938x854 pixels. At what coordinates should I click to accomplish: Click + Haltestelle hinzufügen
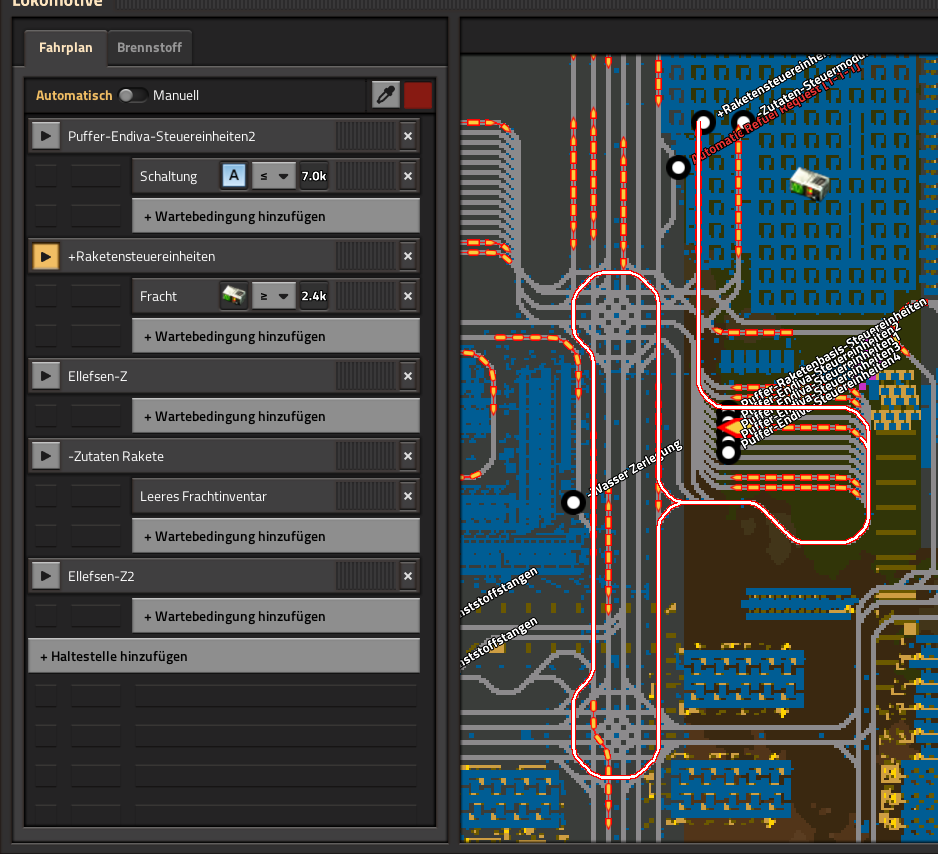pyautogui.click(x=224, y=657)
